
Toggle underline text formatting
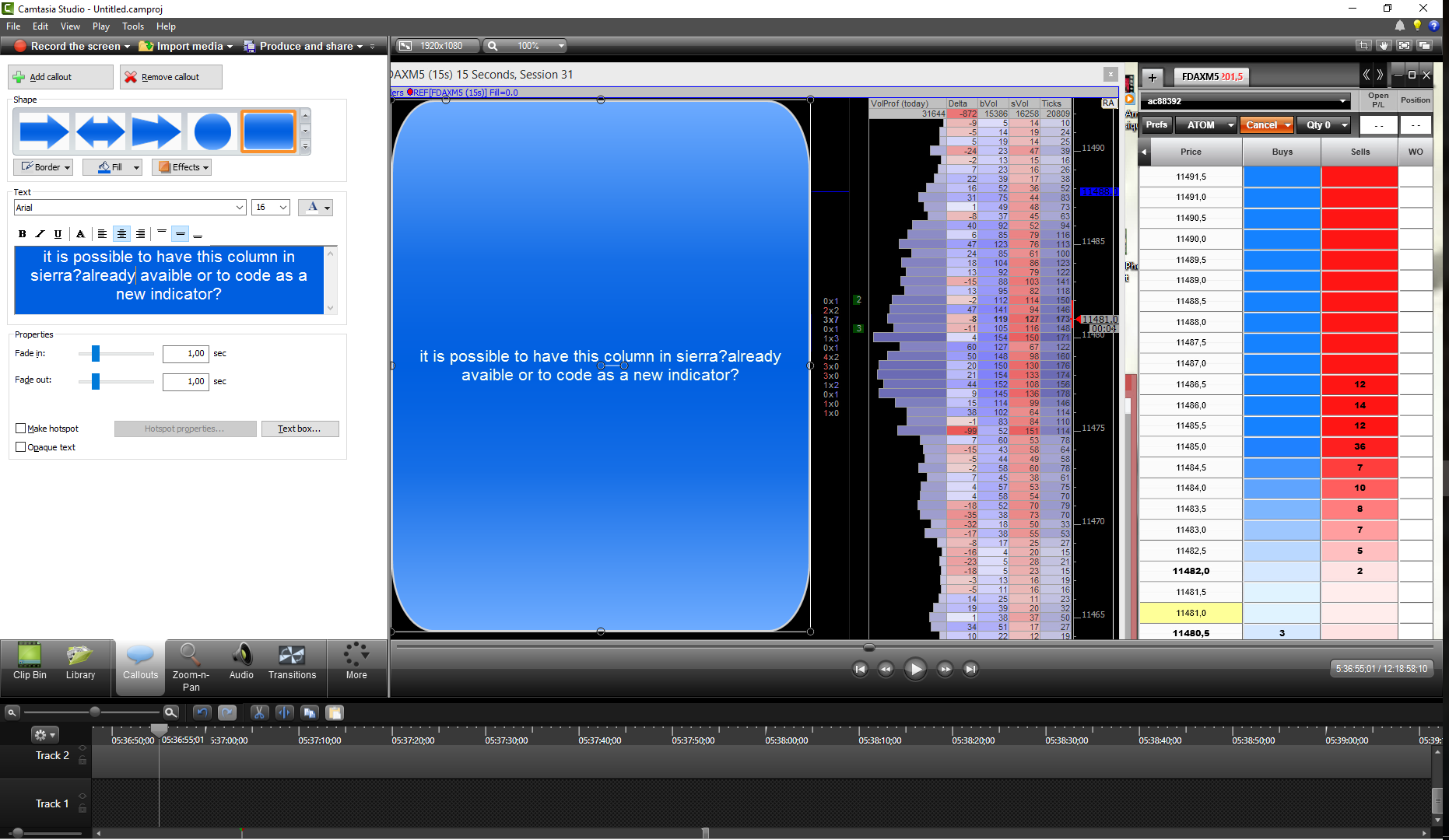pos(58,234)
